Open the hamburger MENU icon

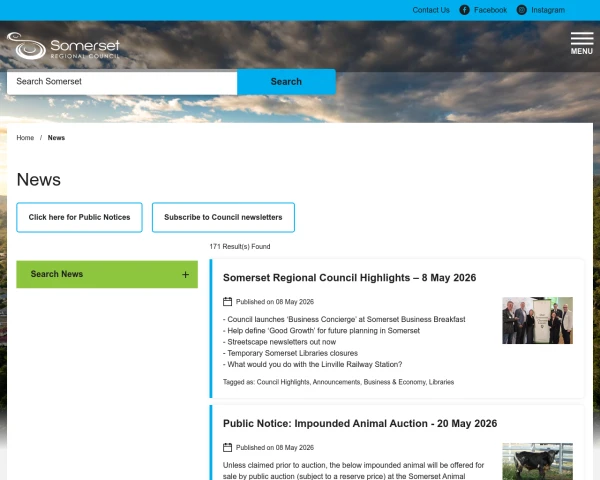click(582, 43)
